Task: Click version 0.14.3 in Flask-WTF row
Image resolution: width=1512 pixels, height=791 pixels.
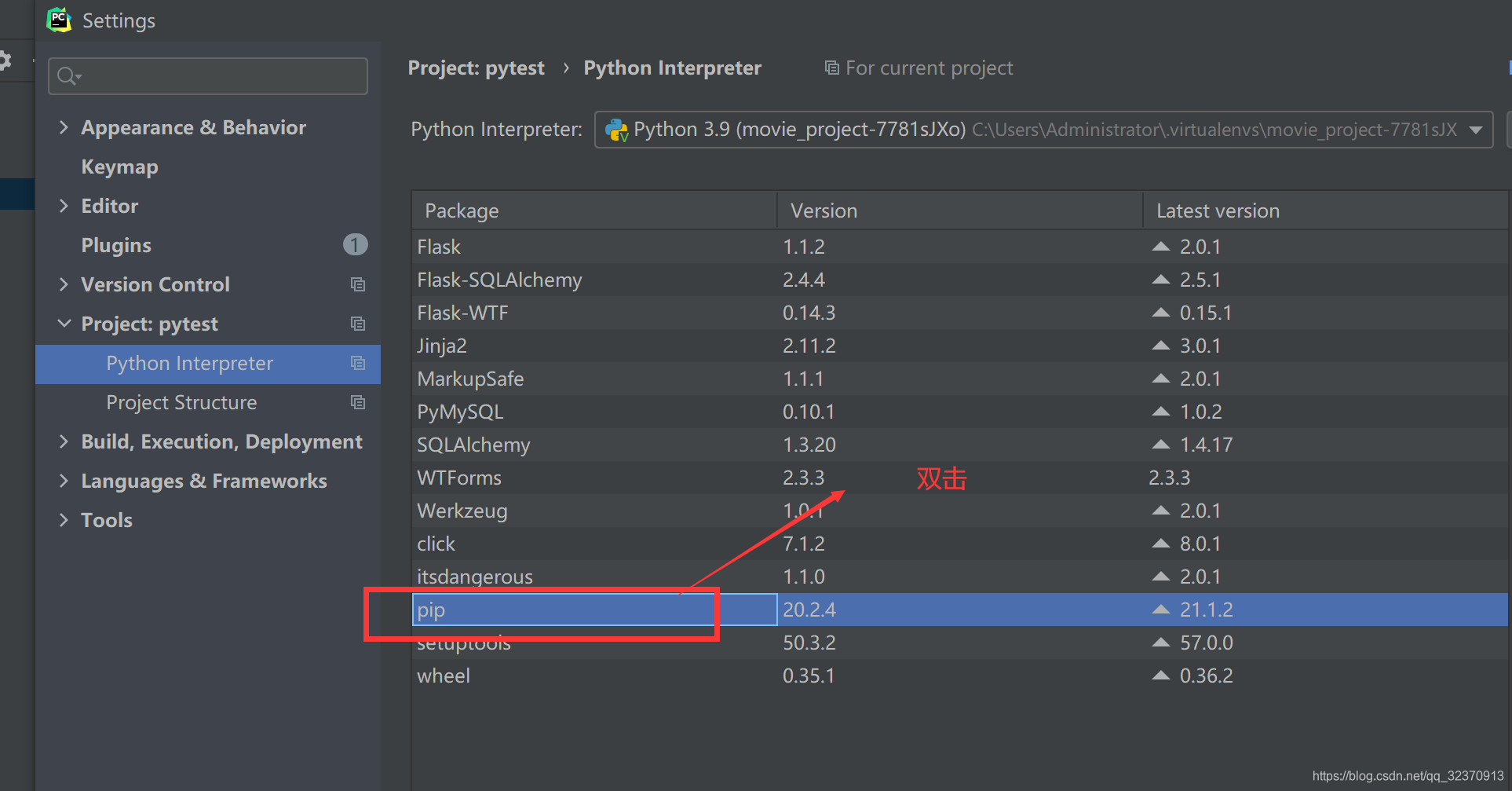Action: (809, 313)
